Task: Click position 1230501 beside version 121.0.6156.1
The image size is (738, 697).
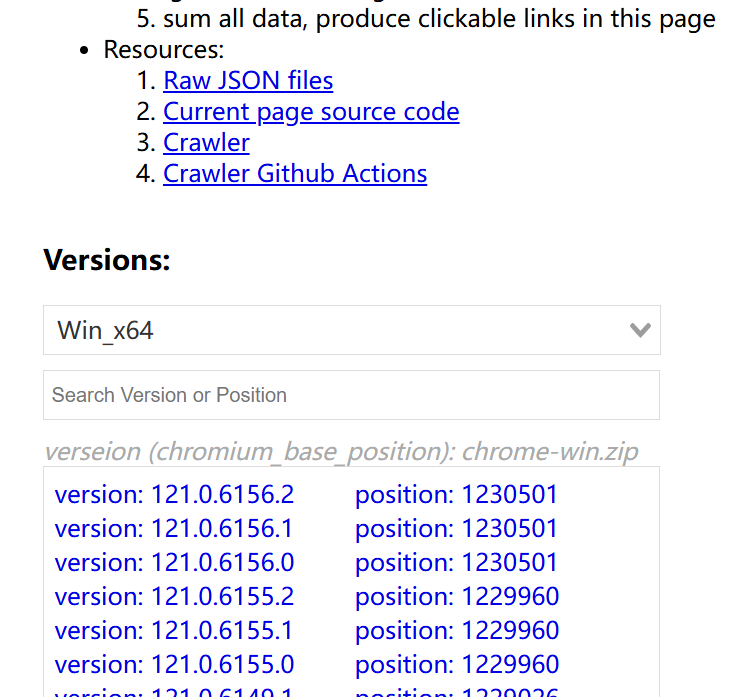Action: point(456,529)
